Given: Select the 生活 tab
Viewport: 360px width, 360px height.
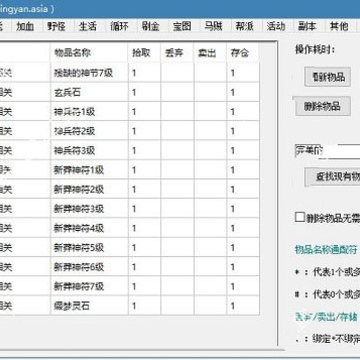Looking at the screenshot, I should point(88,26).
